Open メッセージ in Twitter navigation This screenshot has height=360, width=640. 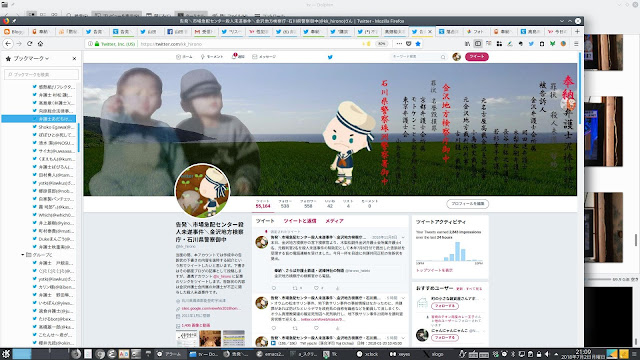(x=264, y=57)
